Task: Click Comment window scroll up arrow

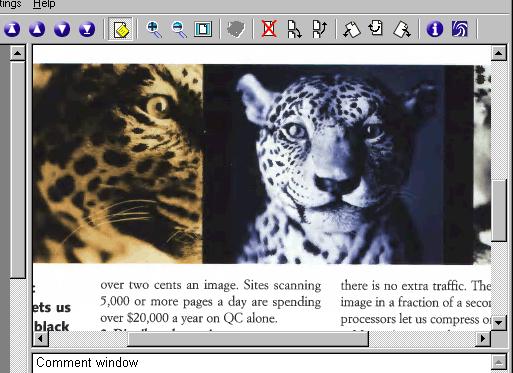Action: (499, 362)
